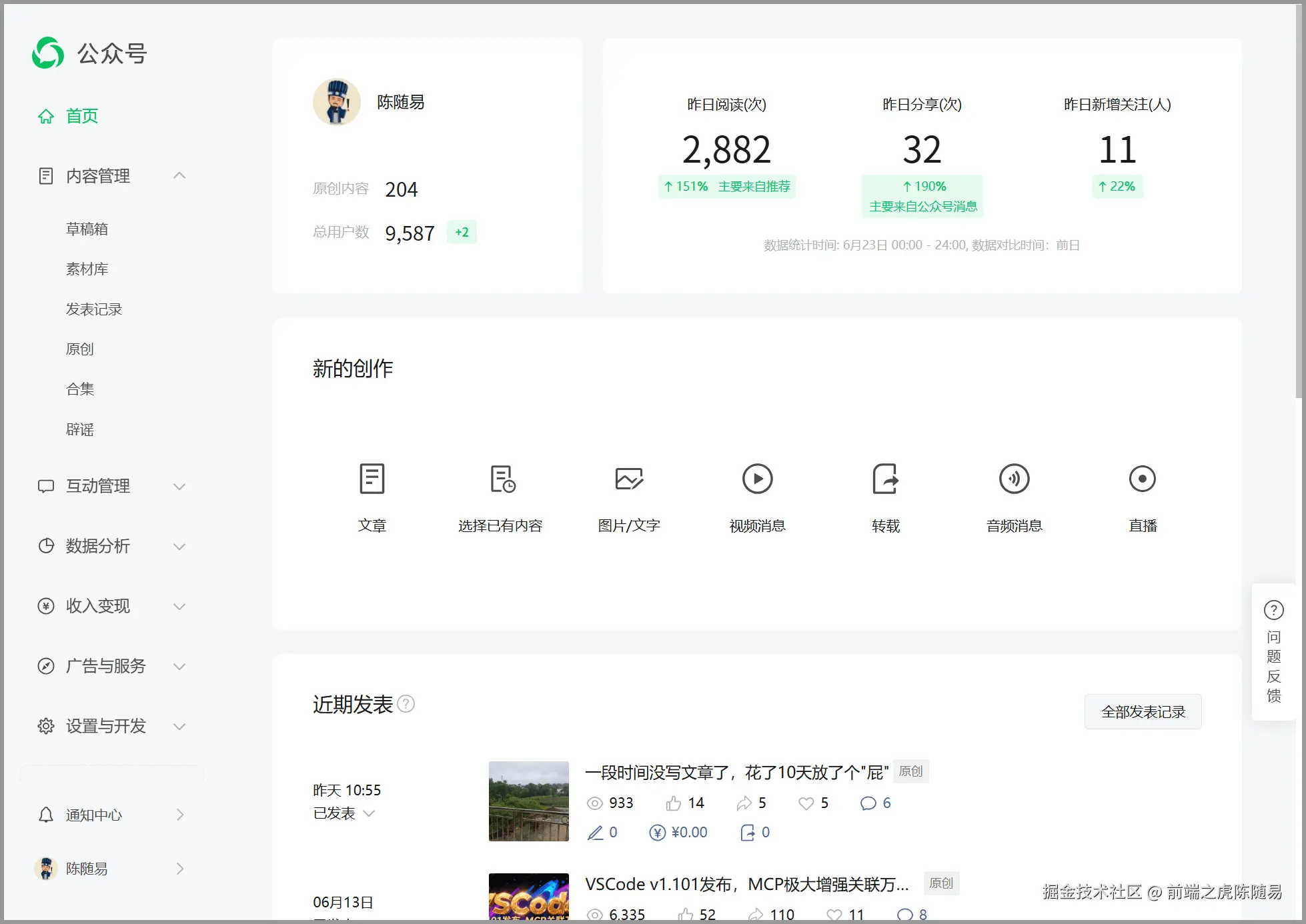Expand the 收入变现 menu section
This screenshot has width=1306, height=924.
coord(179,606)
